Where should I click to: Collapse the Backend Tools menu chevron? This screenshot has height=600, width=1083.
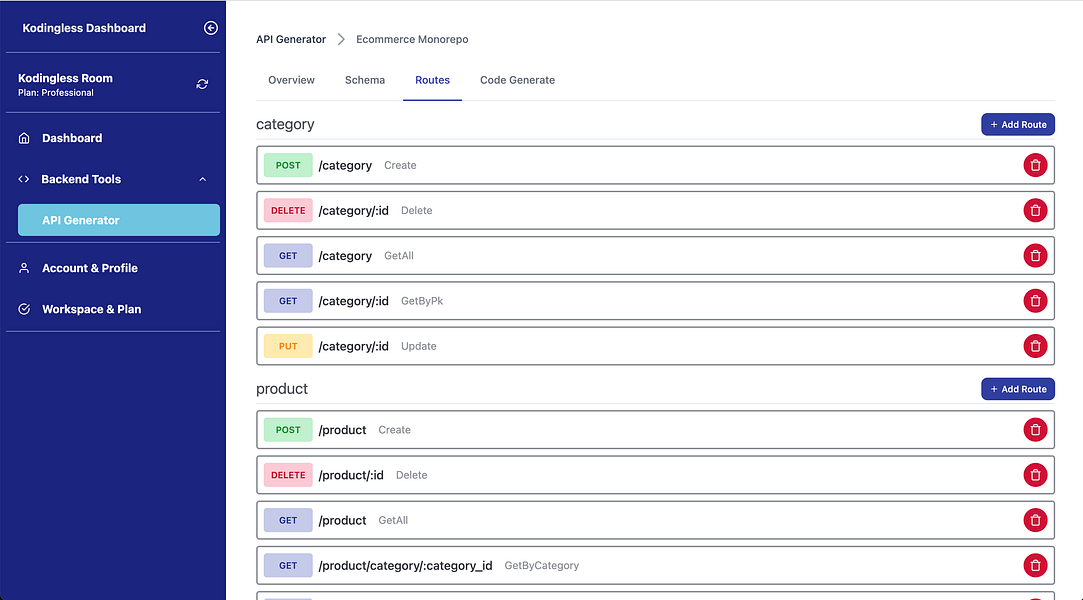pos(202,179)
